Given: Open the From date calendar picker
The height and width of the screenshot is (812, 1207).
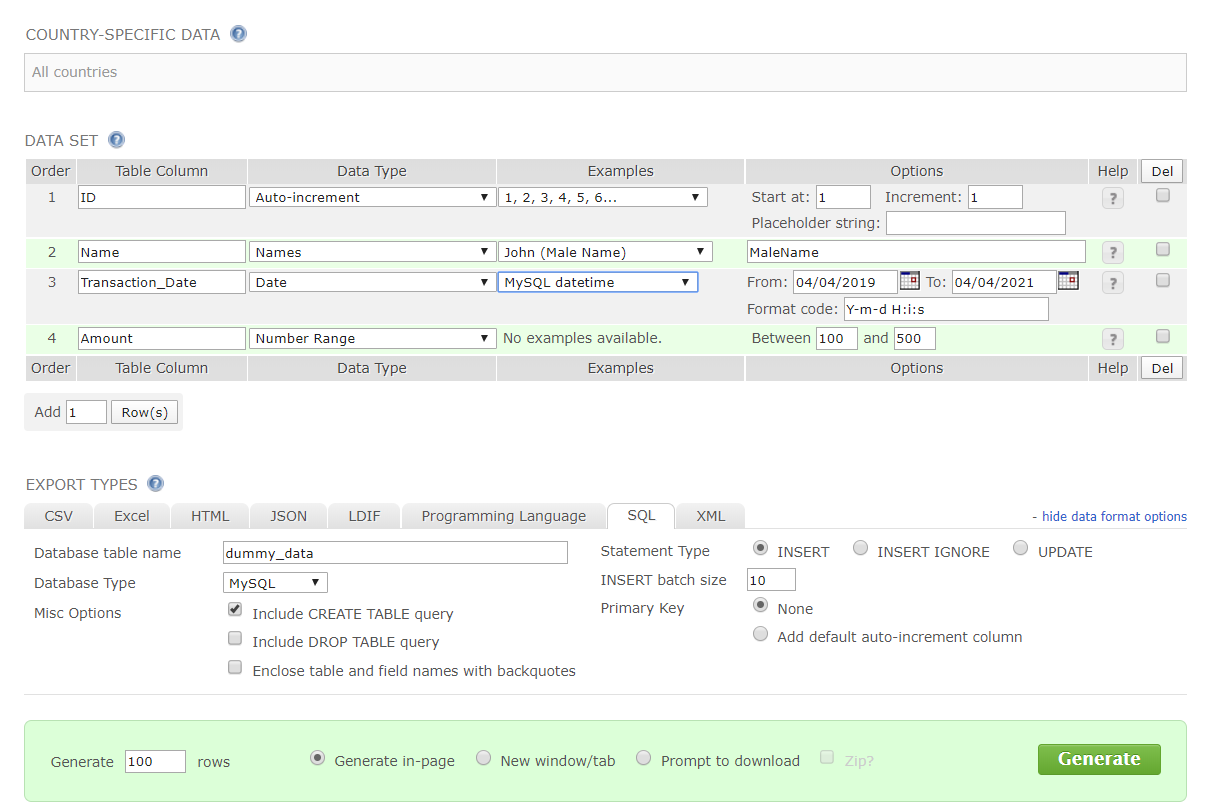Looking at the screenshot, I should pos(909,281).
